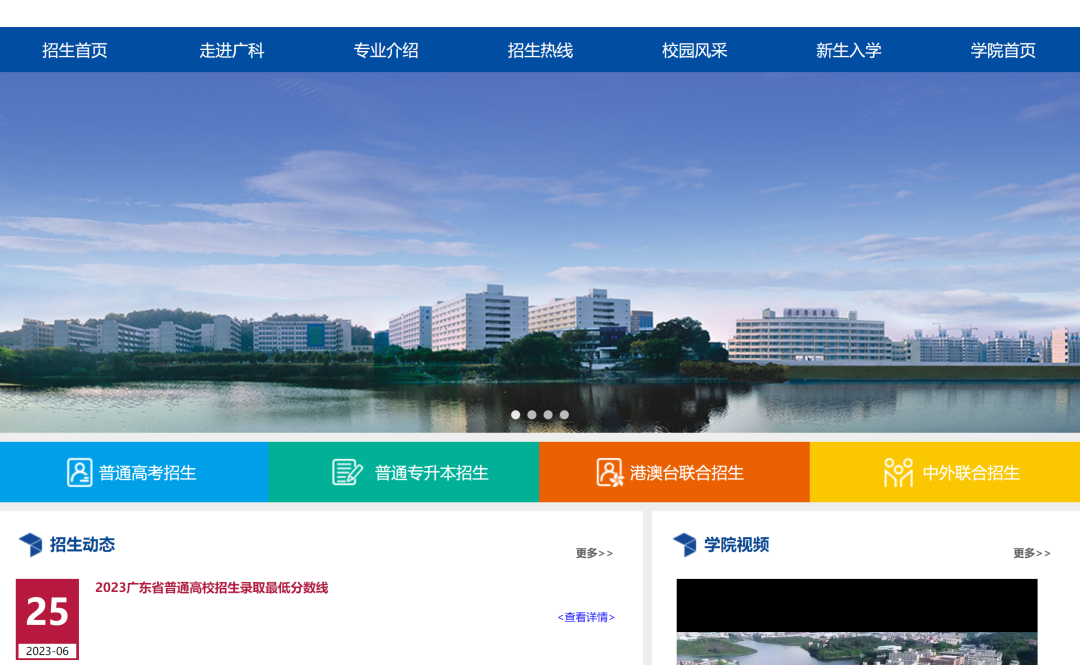
Task: Select the first carousel indicator dot
Action: (x=515, y=414)
